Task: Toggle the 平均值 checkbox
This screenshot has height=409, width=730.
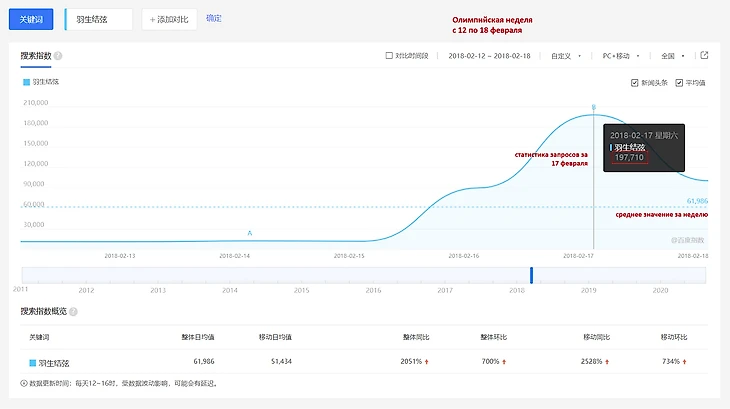Action: (679, 83)
